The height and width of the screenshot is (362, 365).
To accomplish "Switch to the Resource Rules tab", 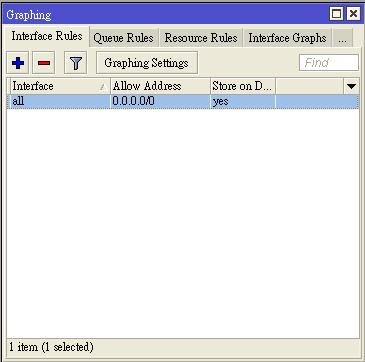I will tap(201, 38).
